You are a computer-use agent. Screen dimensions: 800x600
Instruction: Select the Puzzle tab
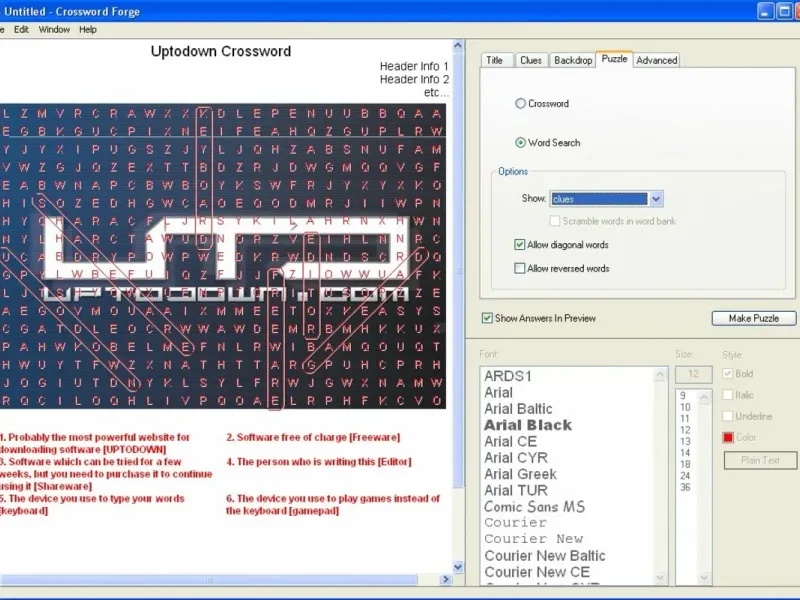(614, 59)
